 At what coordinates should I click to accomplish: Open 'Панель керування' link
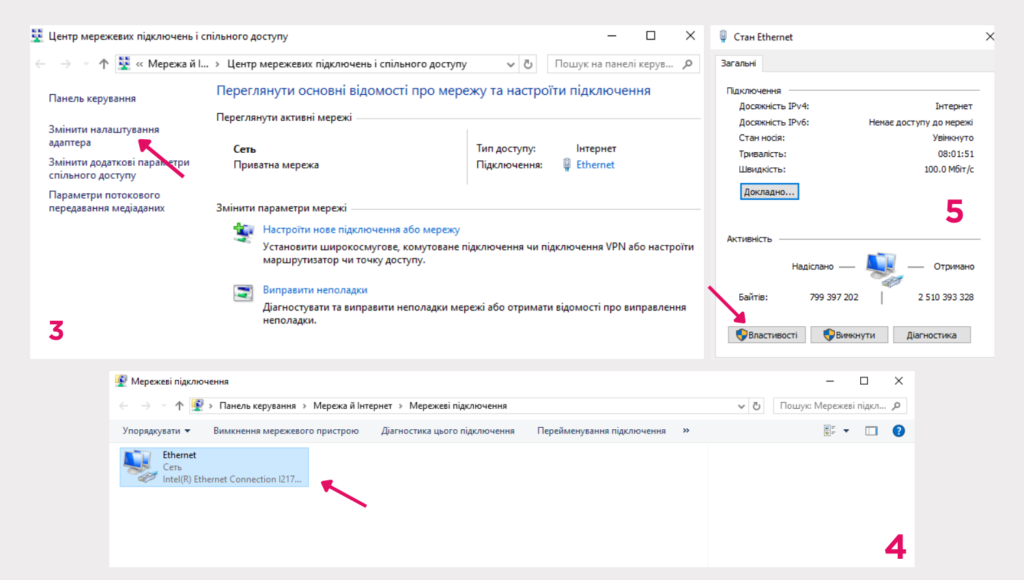pyautogui.click(x=92, y=98)
